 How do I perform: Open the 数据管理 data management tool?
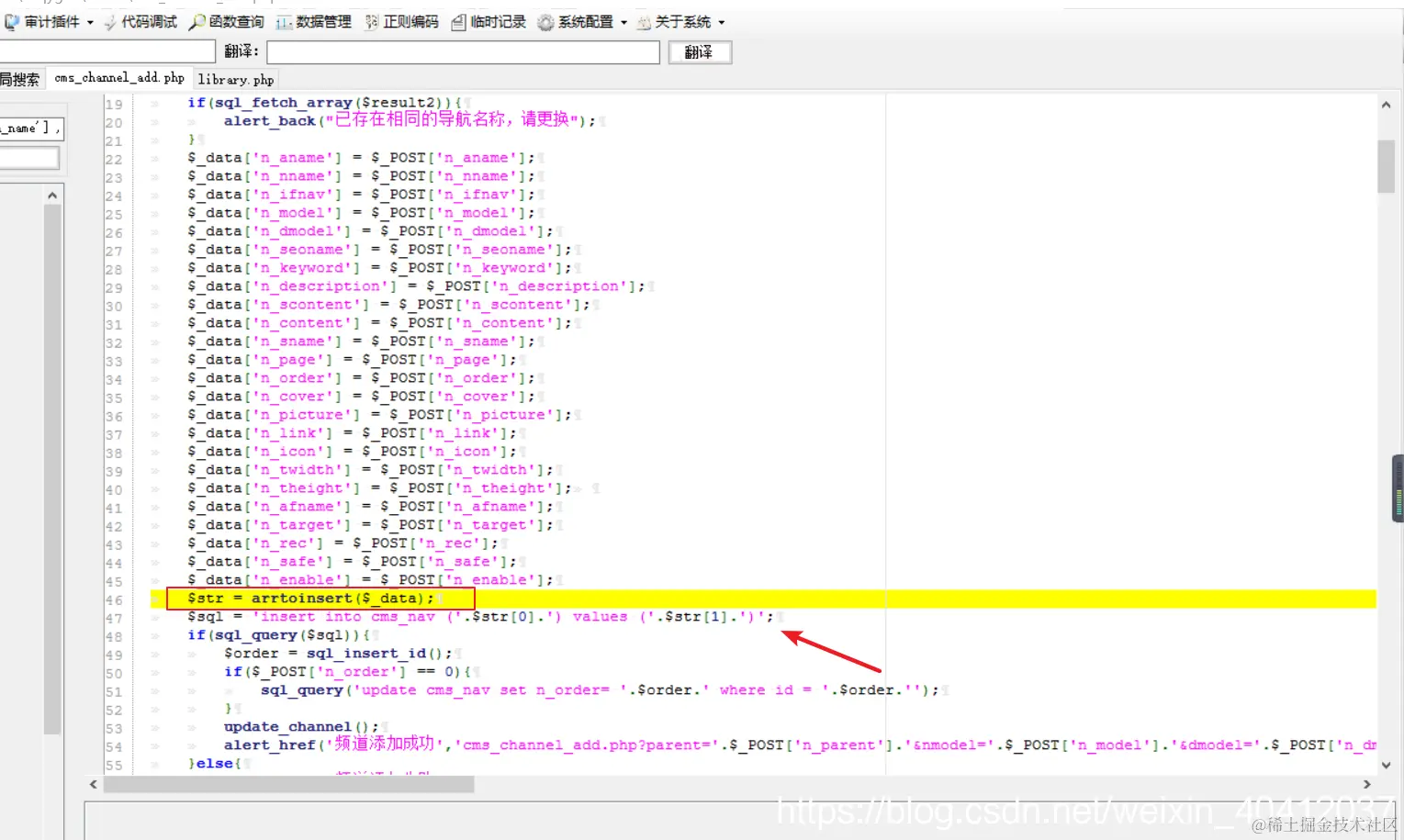(314, 21)
